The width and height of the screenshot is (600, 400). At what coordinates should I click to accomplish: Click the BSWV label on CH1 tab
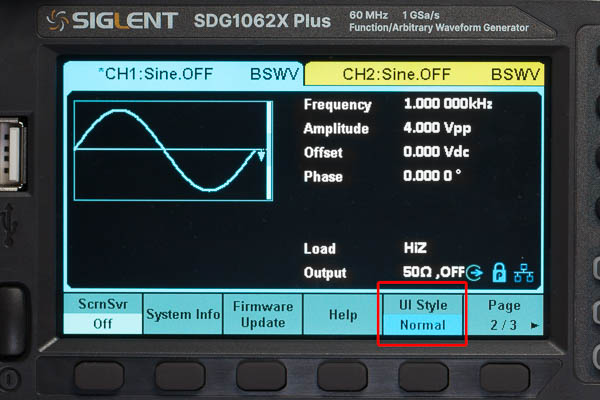pos(274,74)
